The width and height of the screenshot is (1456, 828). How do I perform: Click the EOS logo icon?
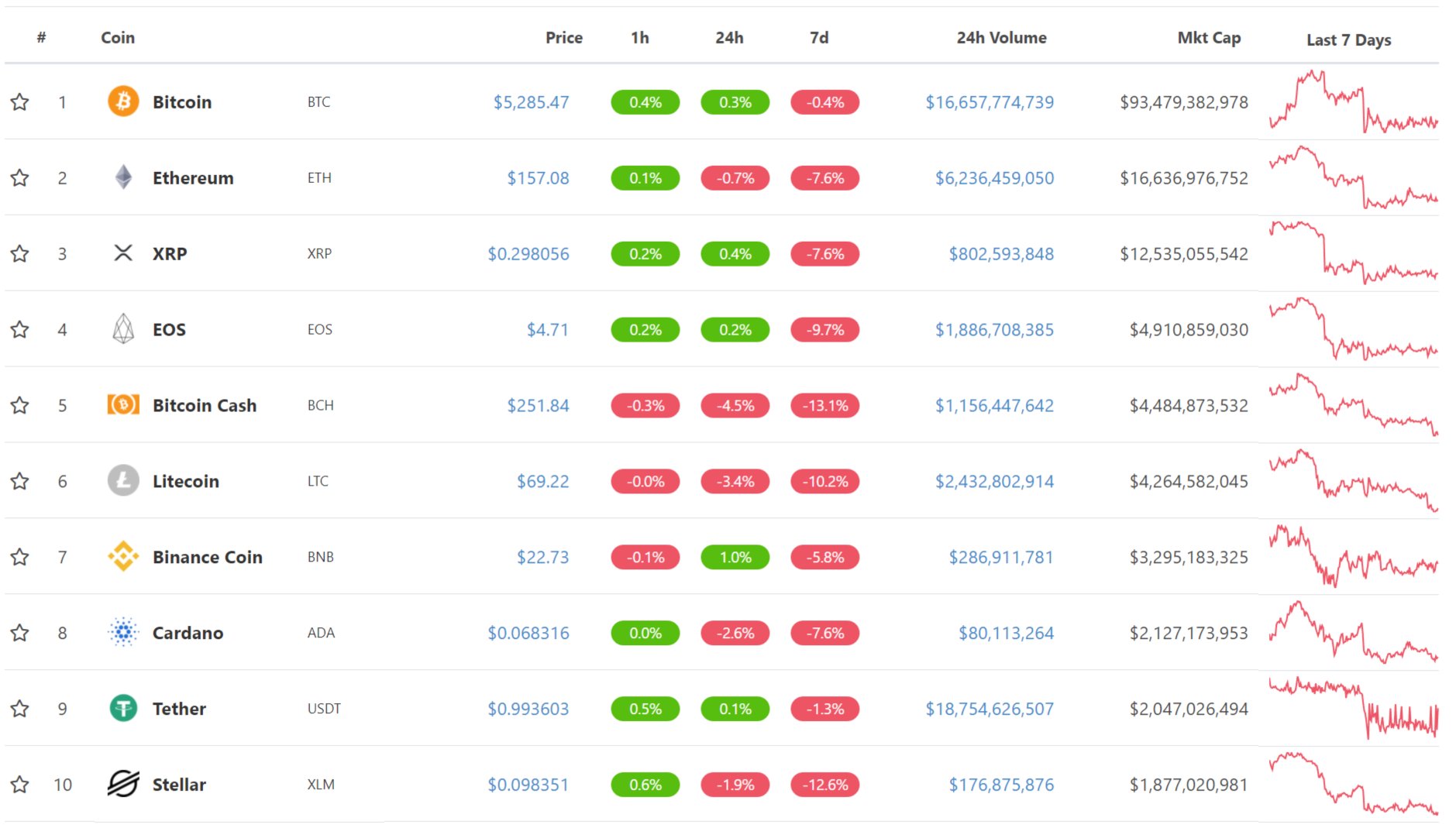point(123,329)
